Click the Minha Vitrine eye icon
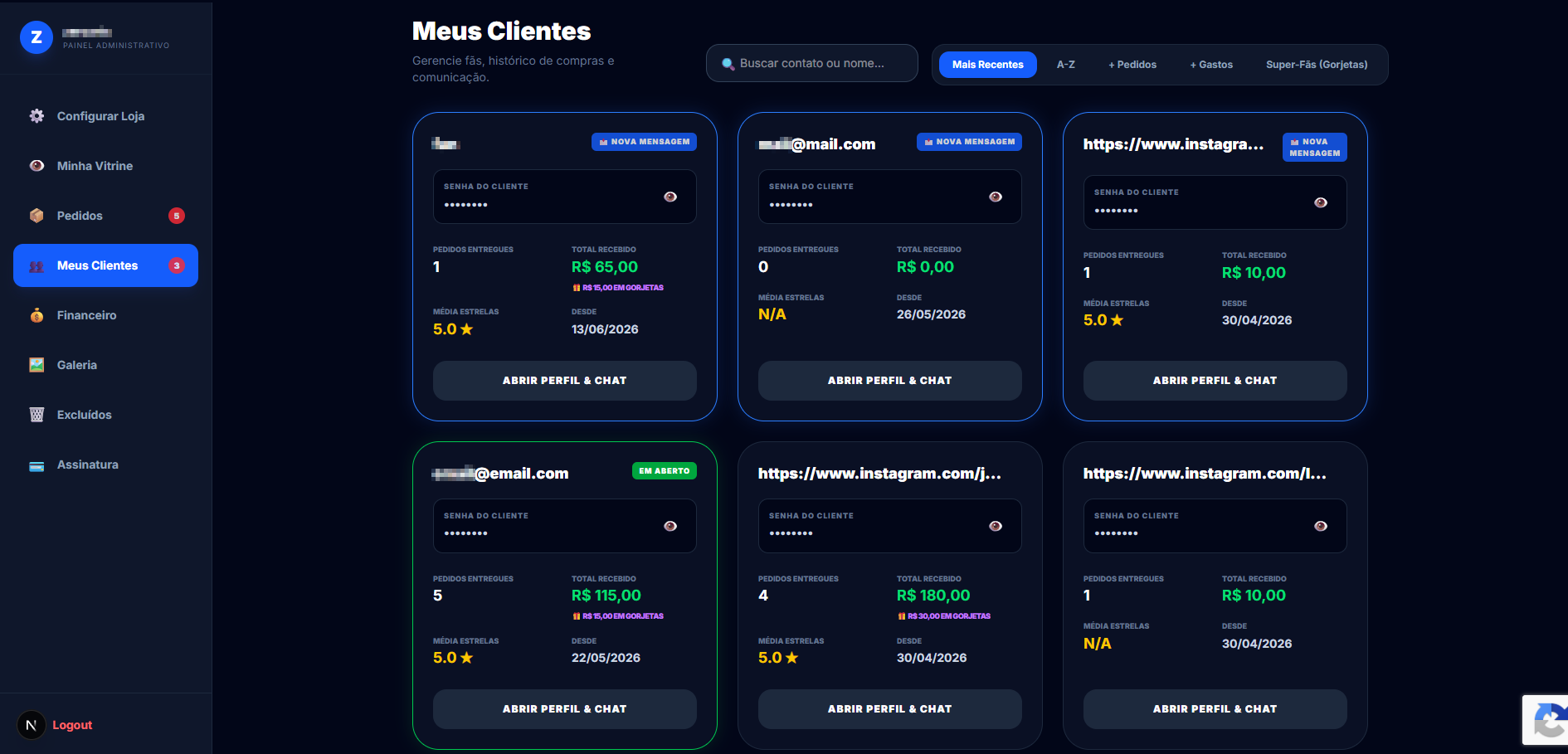1568x754 pixels. click(x=37, y=166)
